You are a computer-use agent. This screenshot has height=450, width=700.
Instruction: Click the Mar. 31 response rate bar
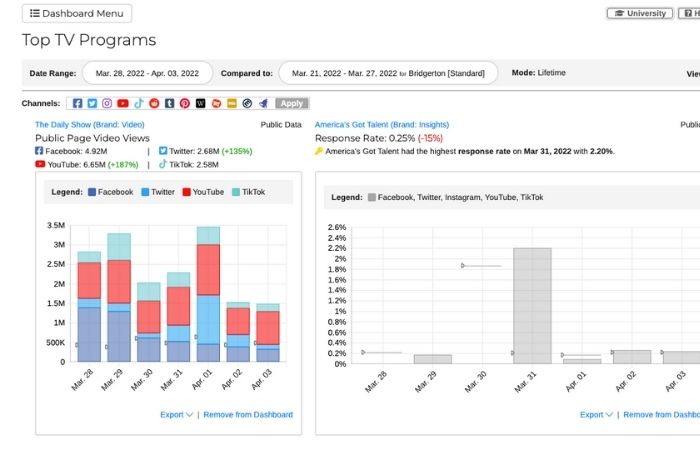pos(532,306)
